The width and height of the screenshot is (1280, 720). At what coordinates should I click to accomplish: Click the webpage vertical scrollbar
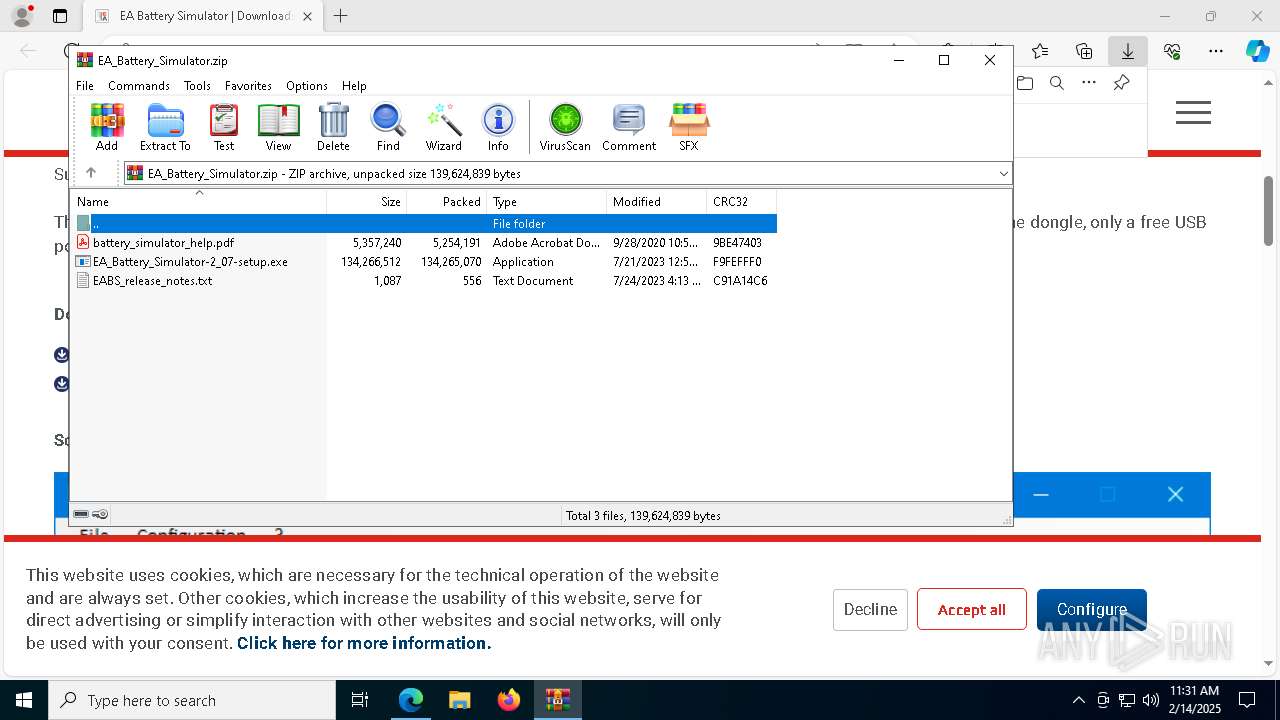point(1269,210)
